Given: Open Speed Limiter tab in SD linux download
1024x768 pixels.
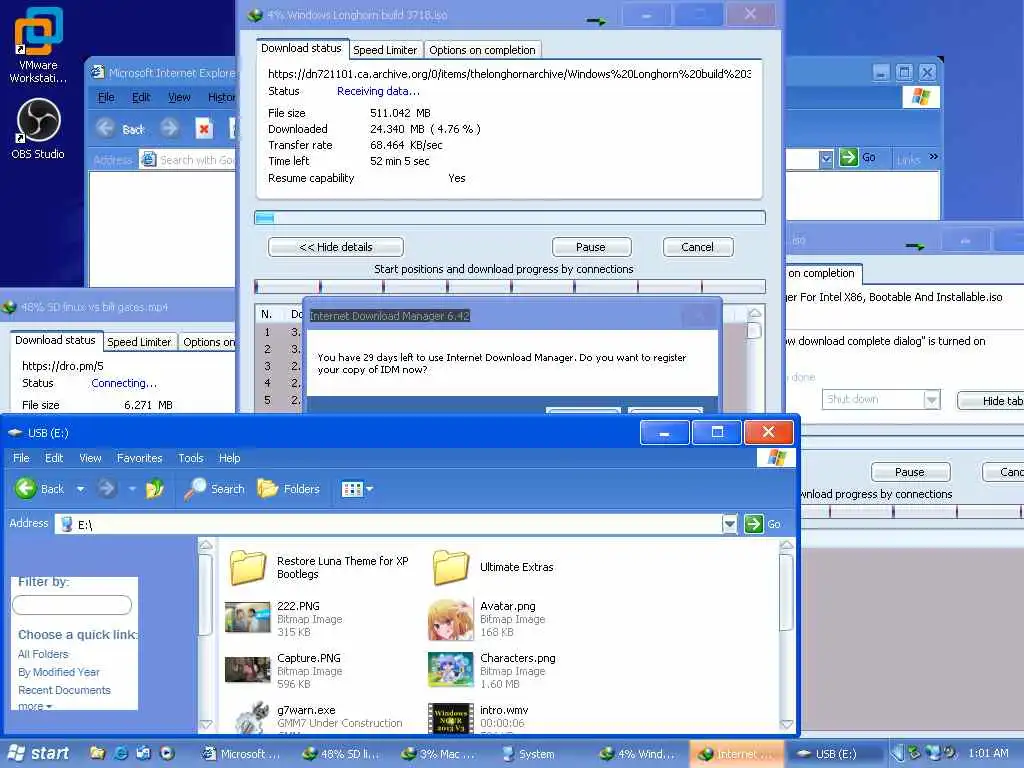Looking at the screenshot, I should pyautogui.click(x=139, y=342).
